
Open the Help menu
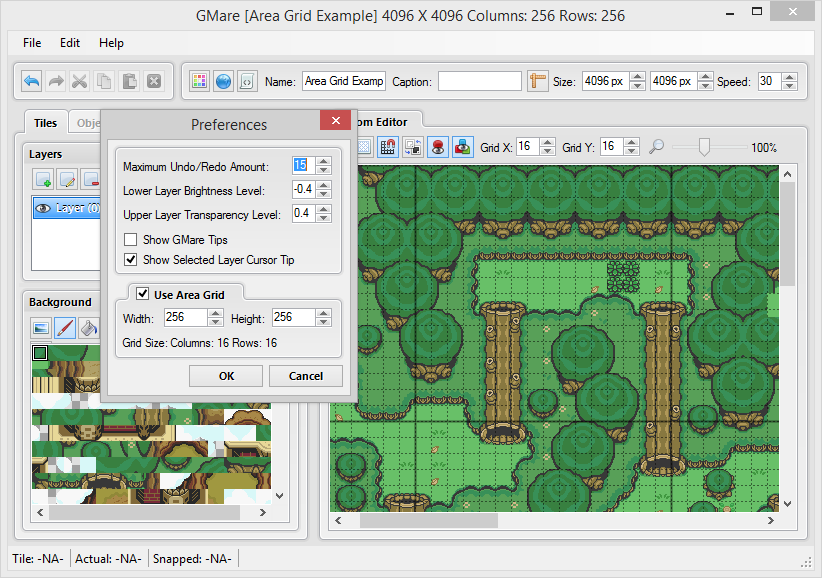coord(111,43)
